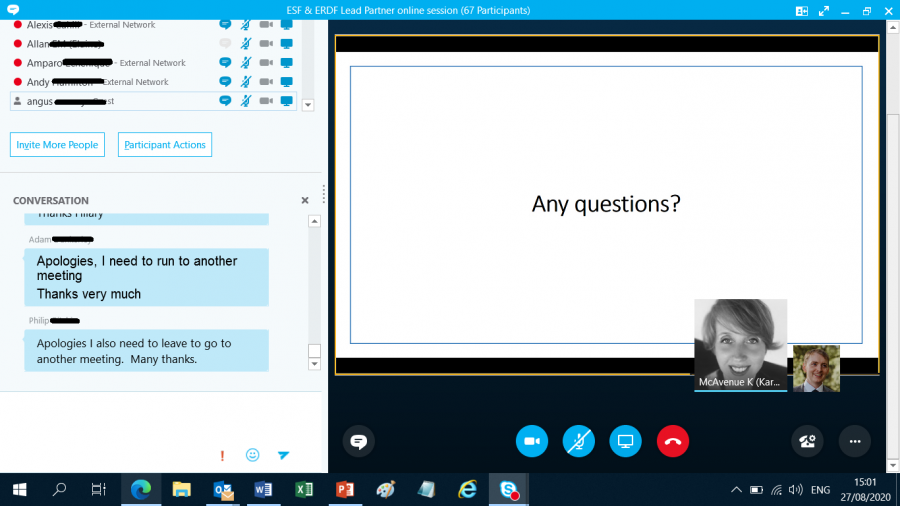
Task: Click the Participant Actions button
Action: [165, 145]
